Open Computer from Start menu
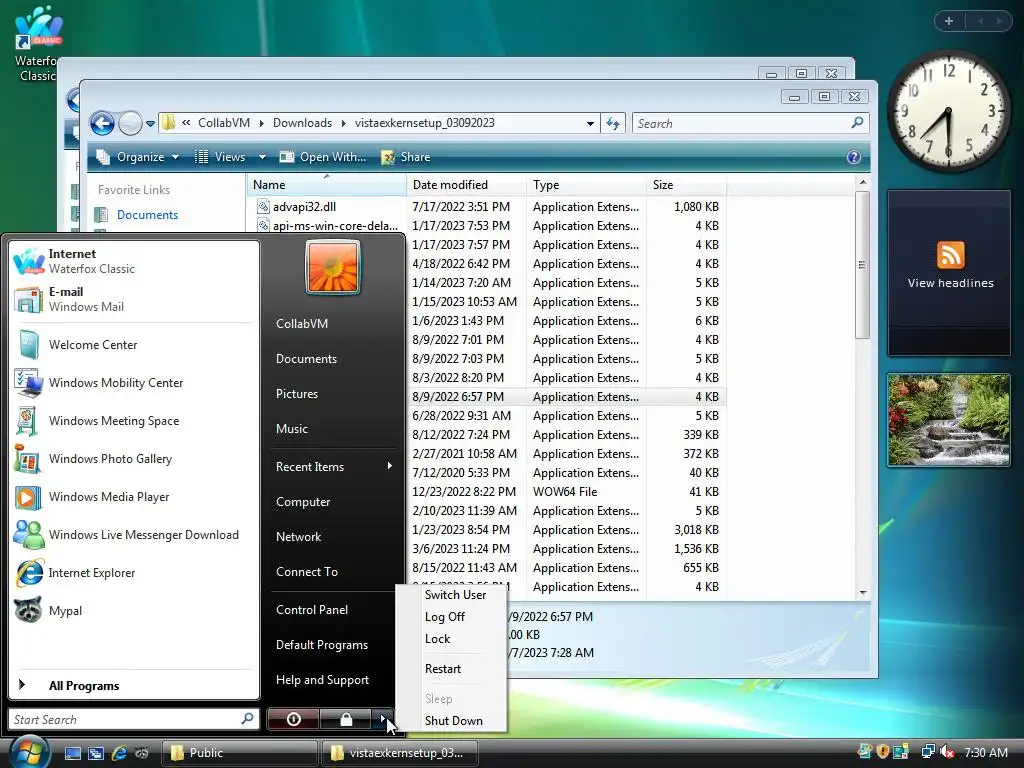The image size is (1024, 768). pos(333,502)
